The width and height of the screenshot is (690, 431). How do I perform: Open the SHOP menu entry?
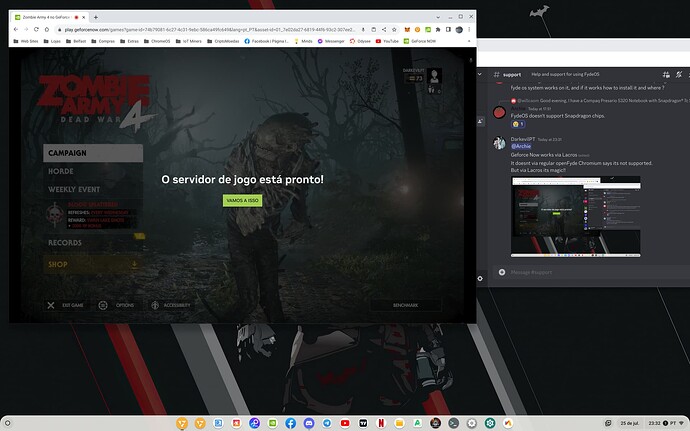coord(93,264)
